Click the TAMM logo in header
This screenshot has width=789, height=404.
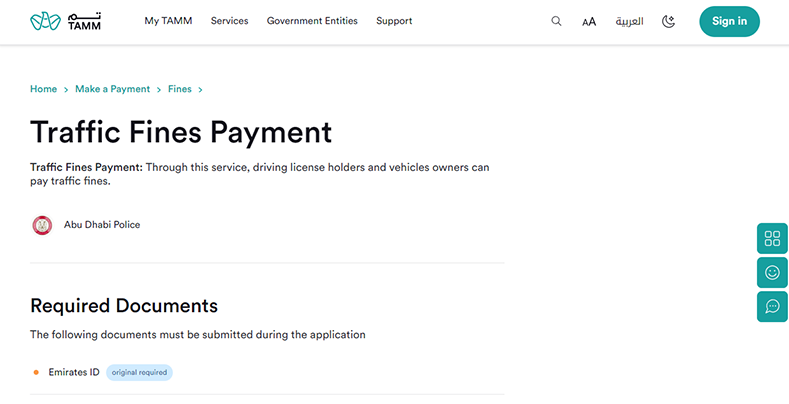click(65, 21)
